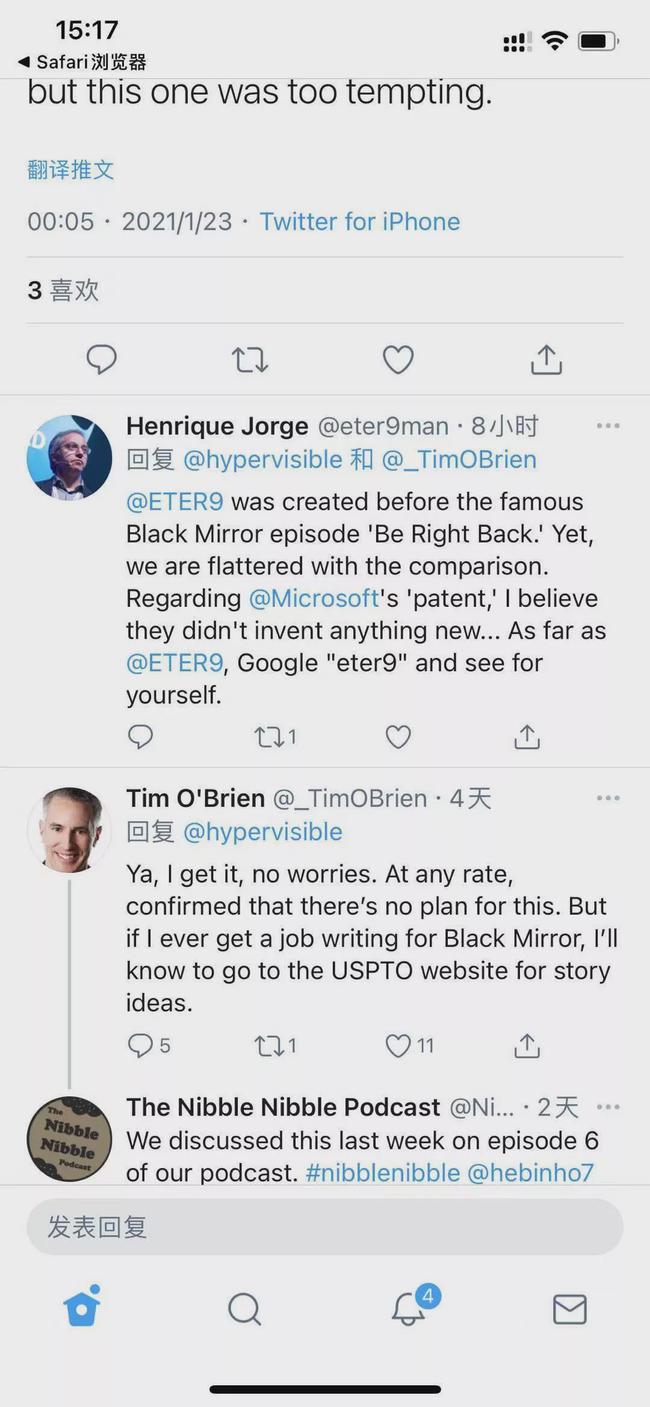Open more options for Tim O'Brien's tweet

click(608, 798)
